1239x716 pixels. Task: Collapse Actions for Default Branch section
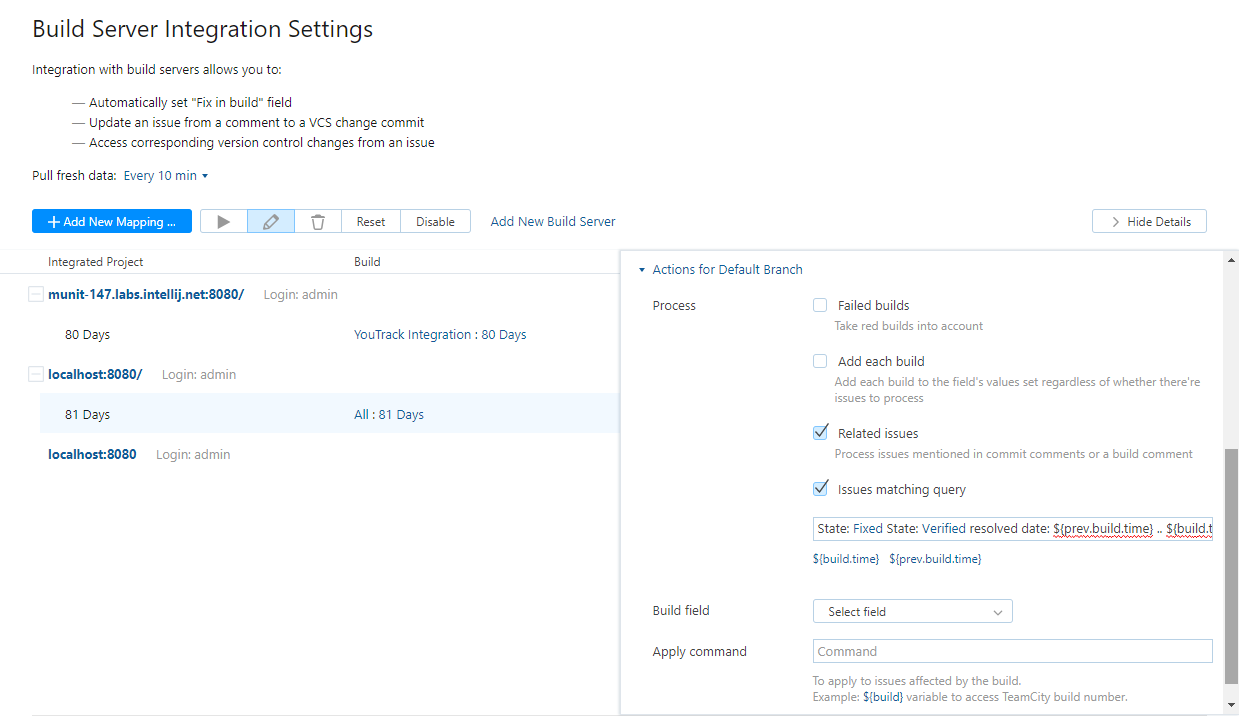point(642,270)
